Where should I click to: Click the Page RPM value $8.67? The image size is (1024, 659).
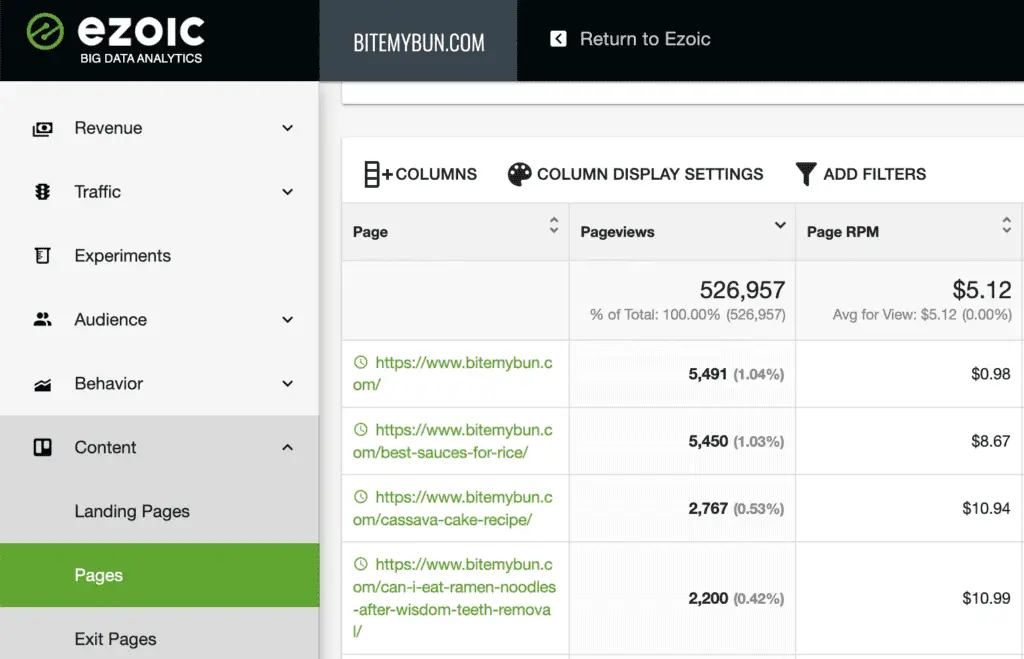coord(991,441)
